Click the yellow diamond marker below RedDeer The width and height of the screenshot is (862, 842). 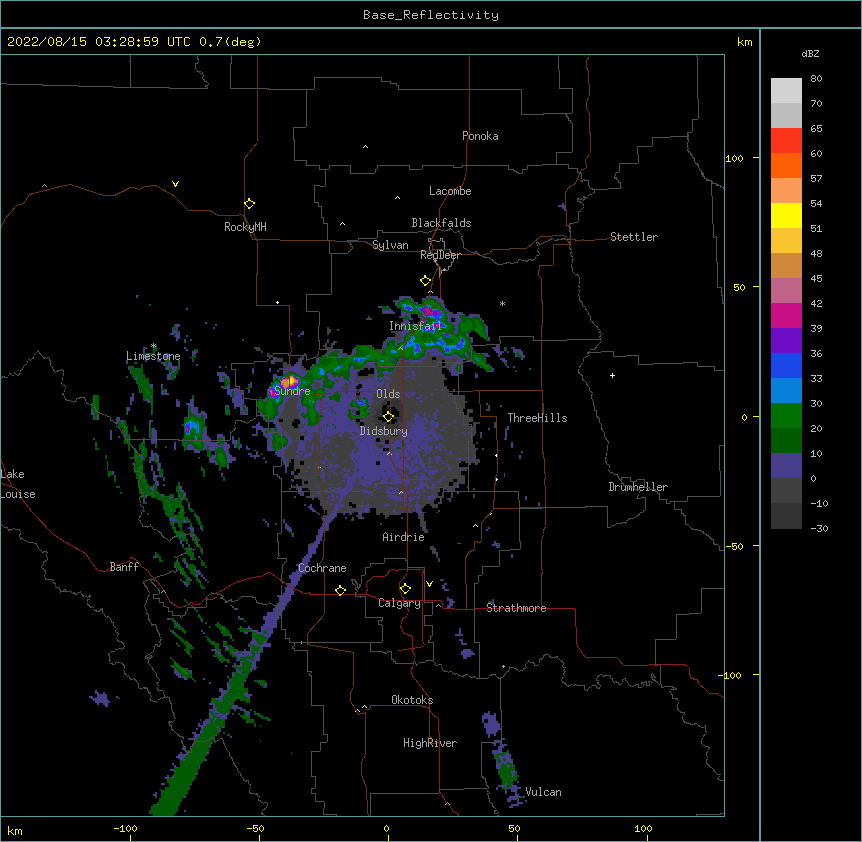[x=426, y=281]
